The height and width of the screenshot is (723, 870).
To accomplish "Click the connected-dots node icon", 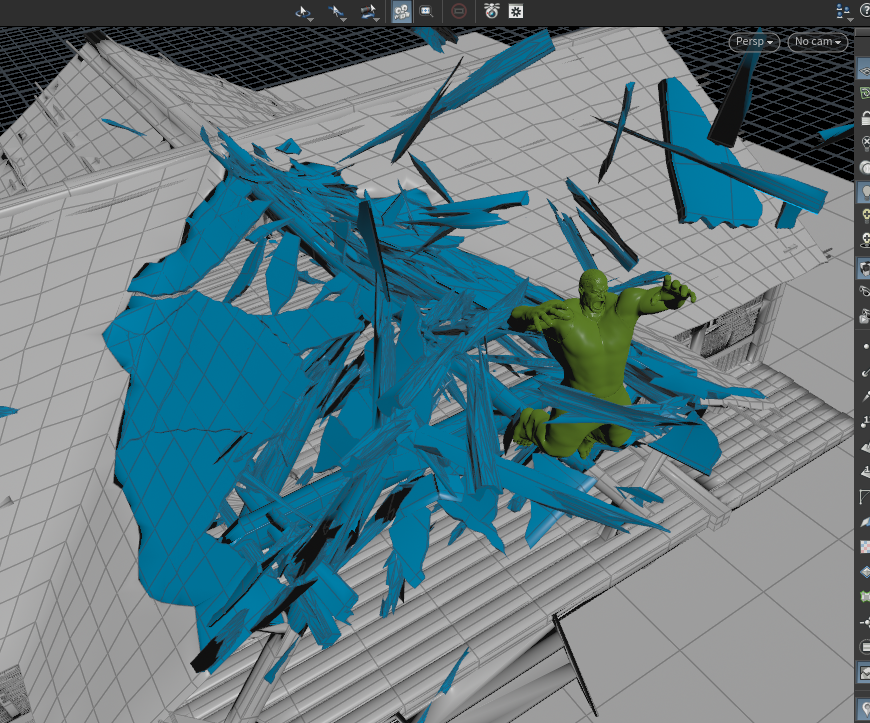I will click(x=865, y=622).
